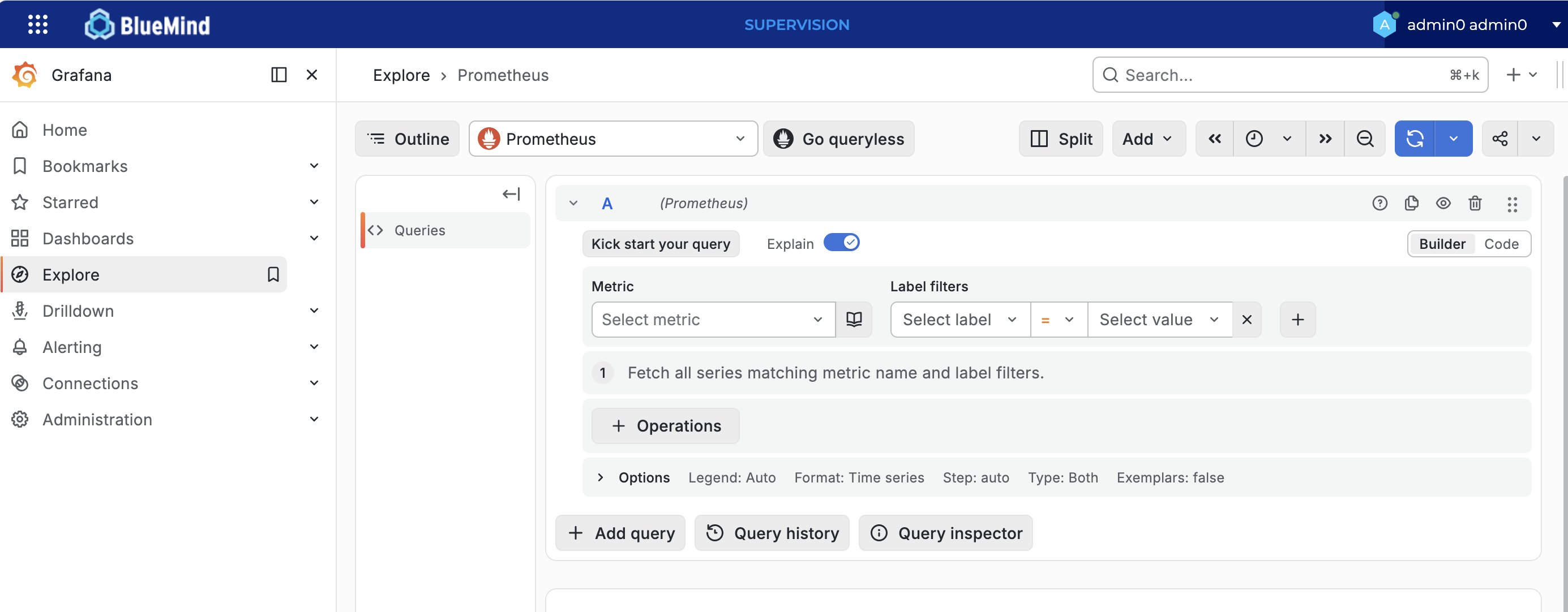Duplicate query A with the copy icon
Viewport: 1568px width, 612px height.
coord(1412,203)
